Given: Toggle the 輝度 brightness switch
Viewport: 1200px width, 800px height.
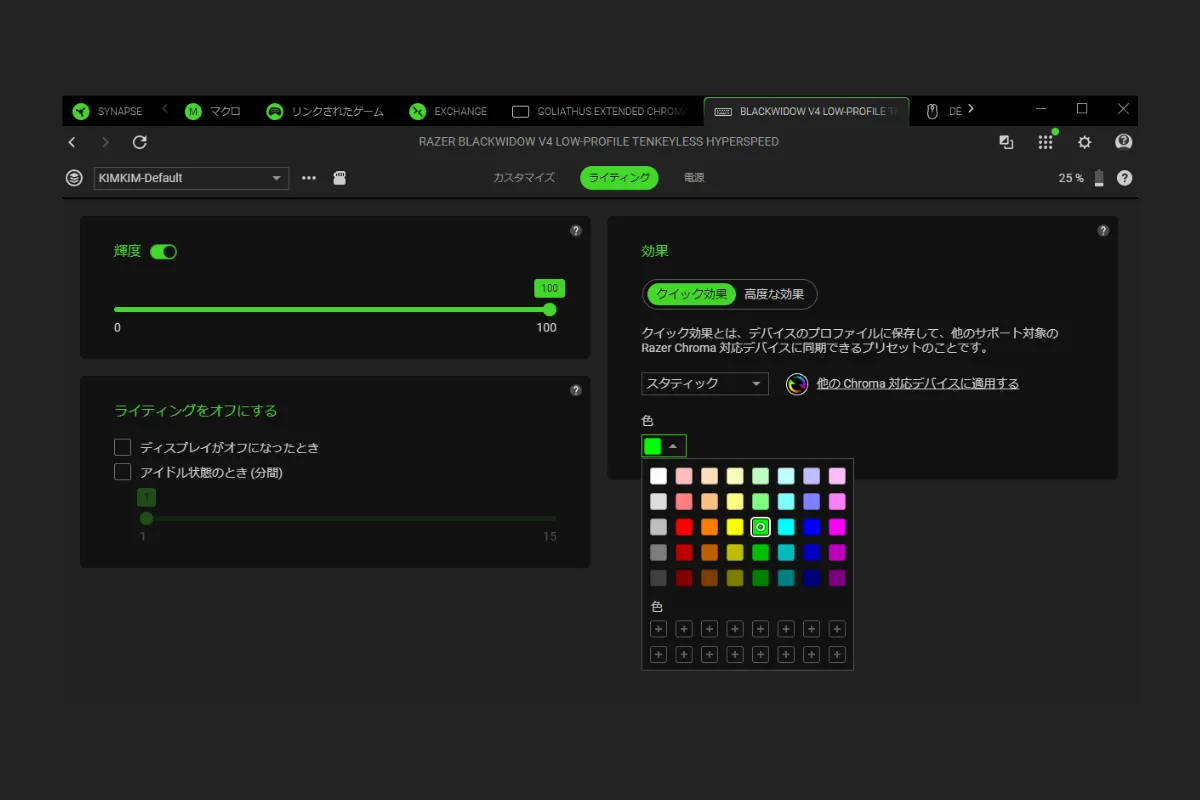Looking at the screenshot, I should (x=163, y=252).
